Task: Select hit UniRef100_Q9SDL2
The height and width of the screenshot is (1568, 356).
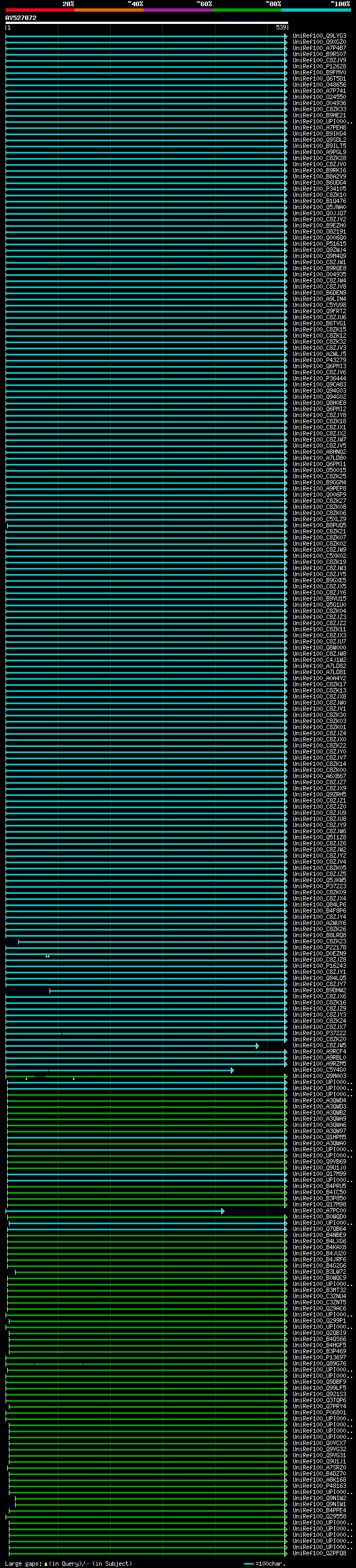Action: coord(319,140)
